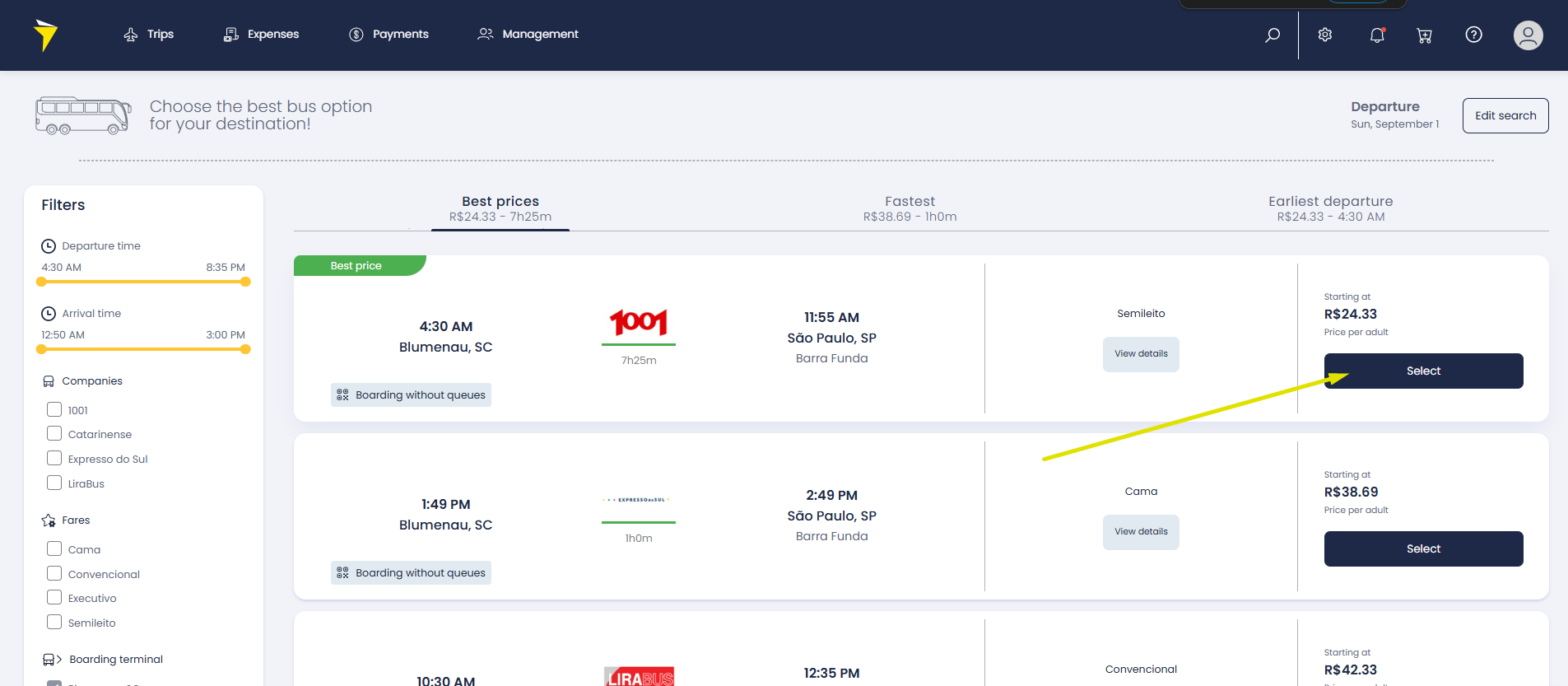Click the 1h0m trip duration

tap(639, 539)
